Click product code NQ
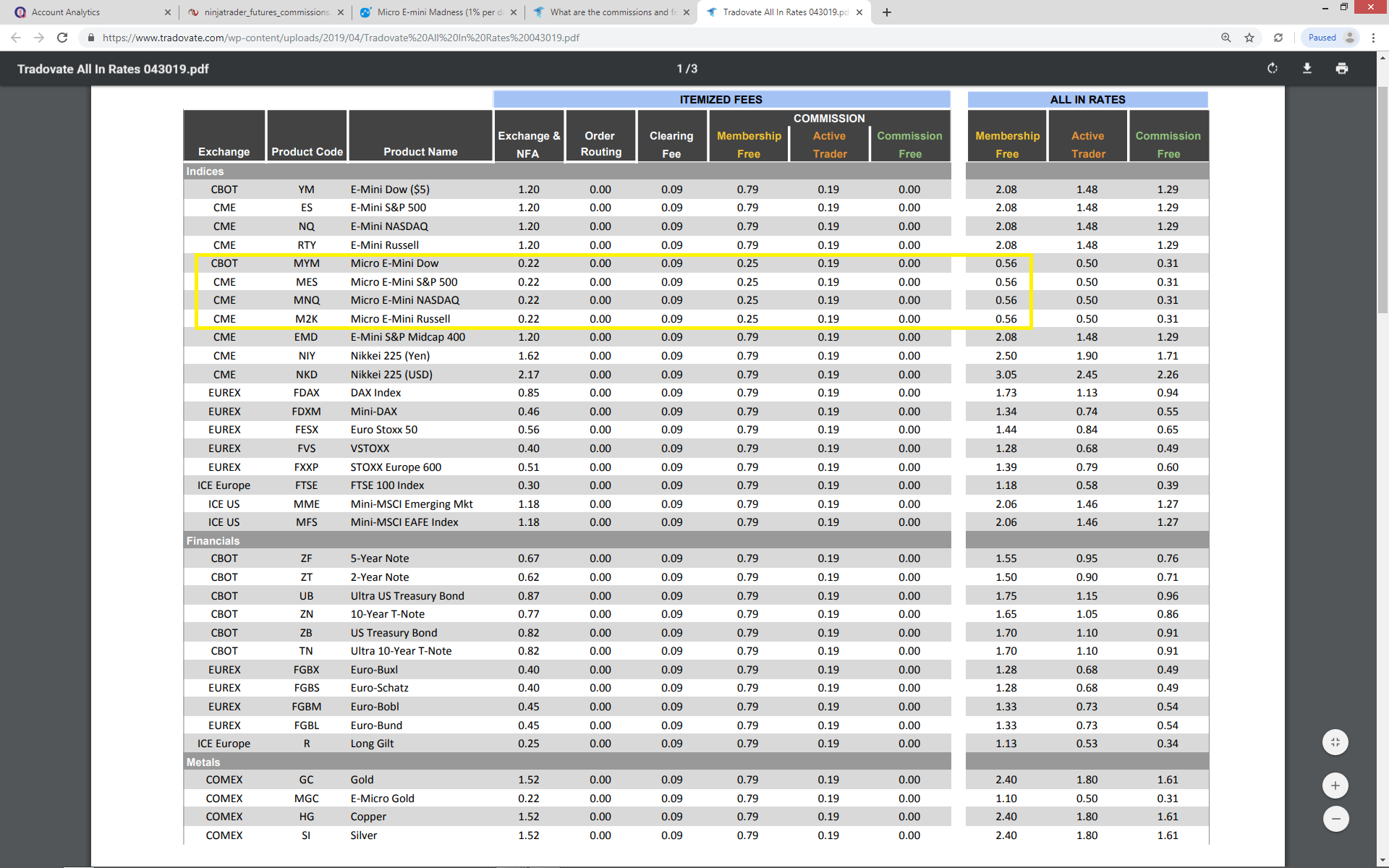1389x868 pixels. point(307,226)
